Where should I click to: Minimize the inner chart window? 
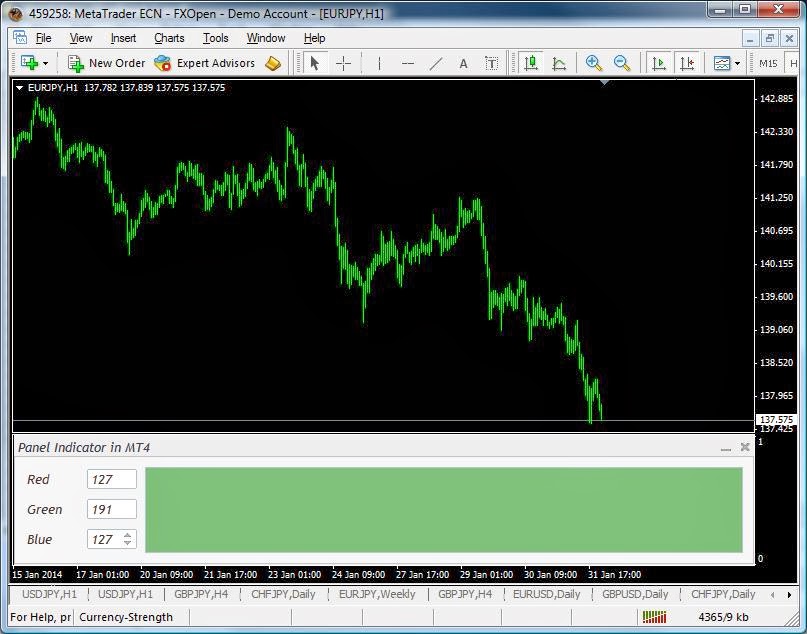point(750,38)
